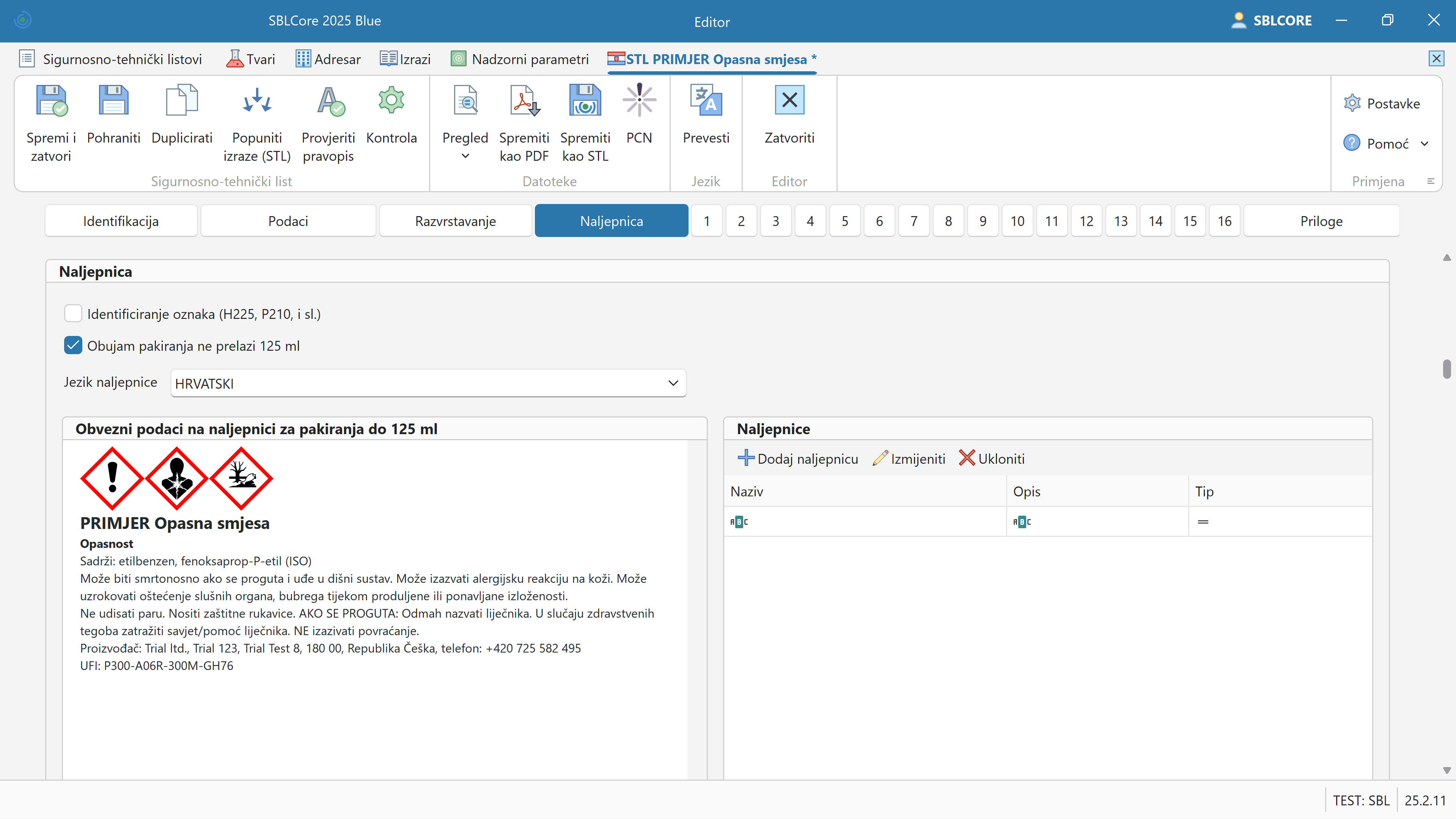Screen dimensions: 1456x819
Task: Uncheck Obujam pakiranja ne prelazi 125 ml
Action: 73,346
